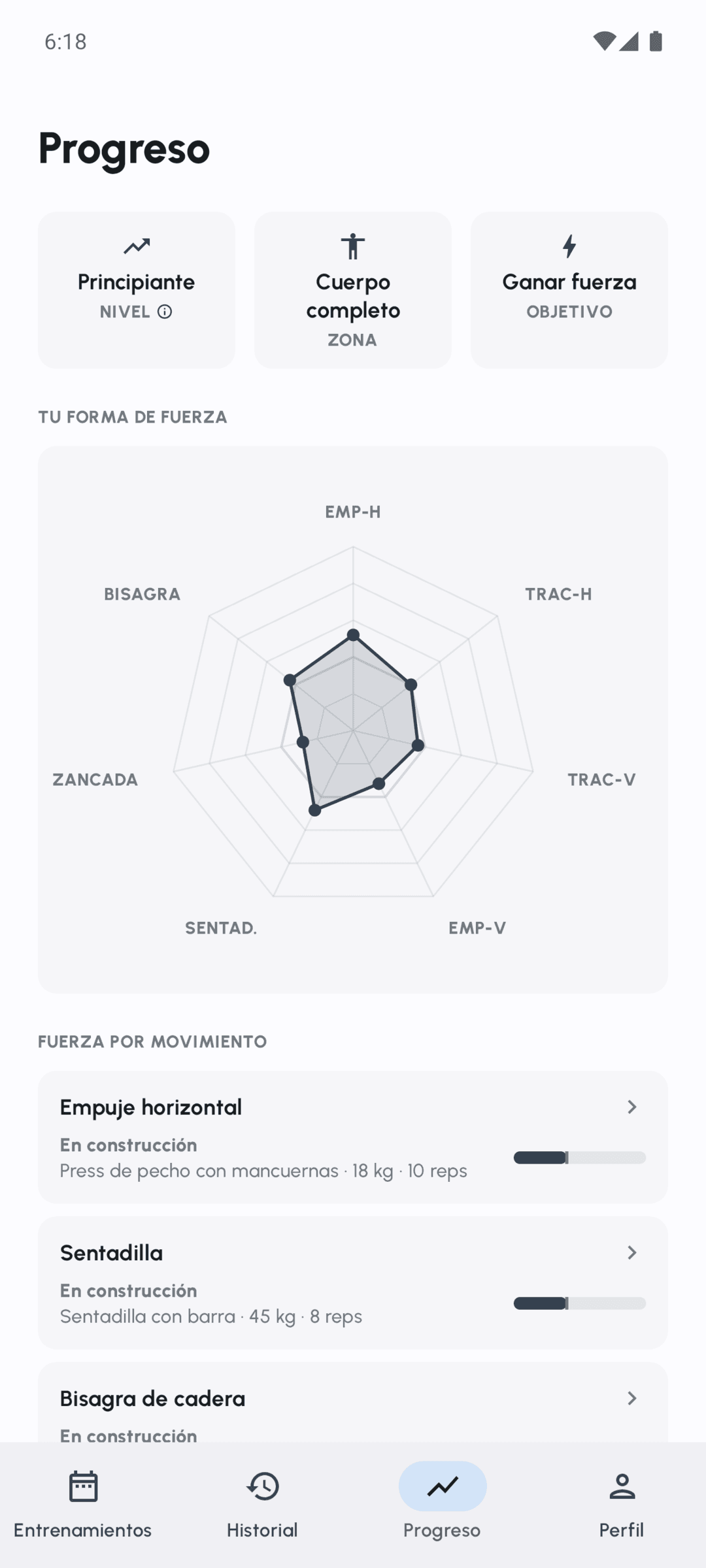
Task: Tap the Perfil person icon
Action: coord(622,1486)
